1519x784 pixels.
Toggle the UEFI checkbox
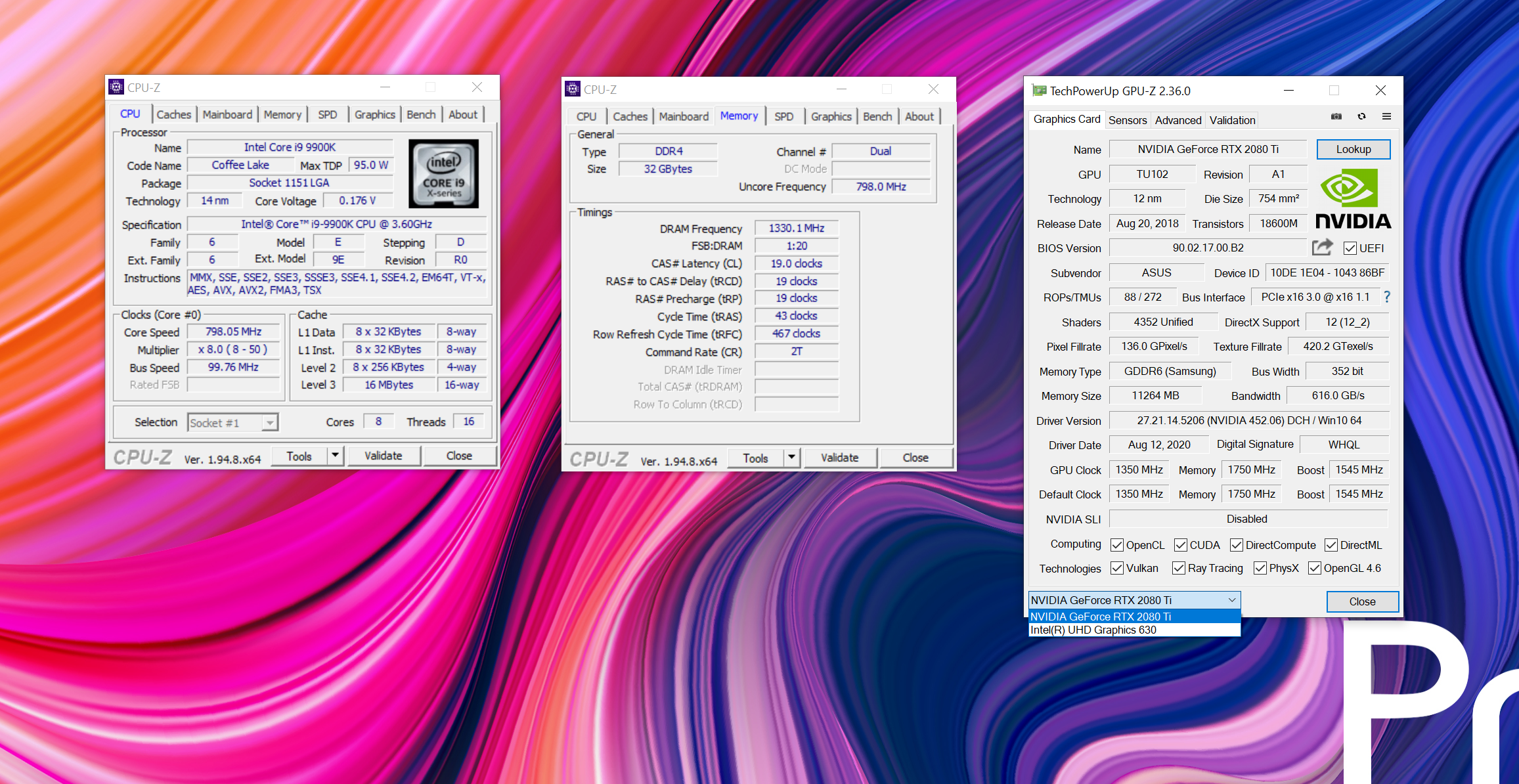click(x=1350, y=248)
